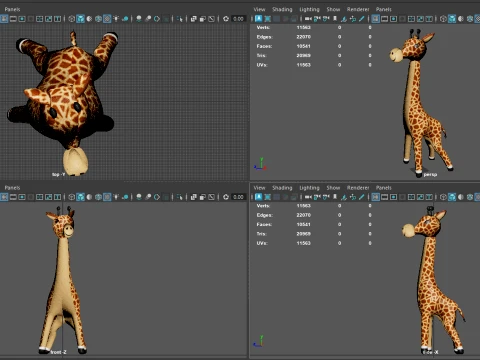Click the exposure icon in top-Y panel
Screen dimensions: 480x360
[226, 19]
